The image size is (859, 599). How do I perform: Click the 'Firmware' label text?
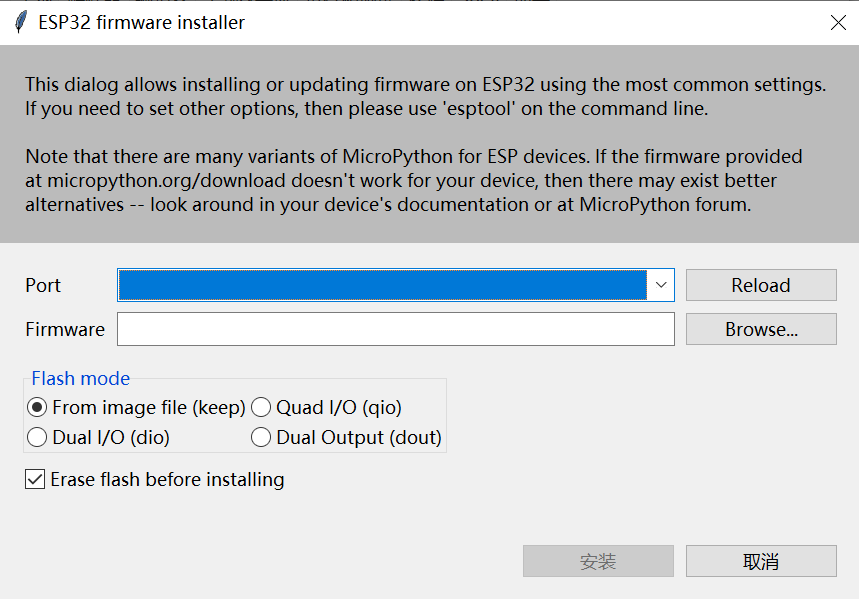(65, 329)
